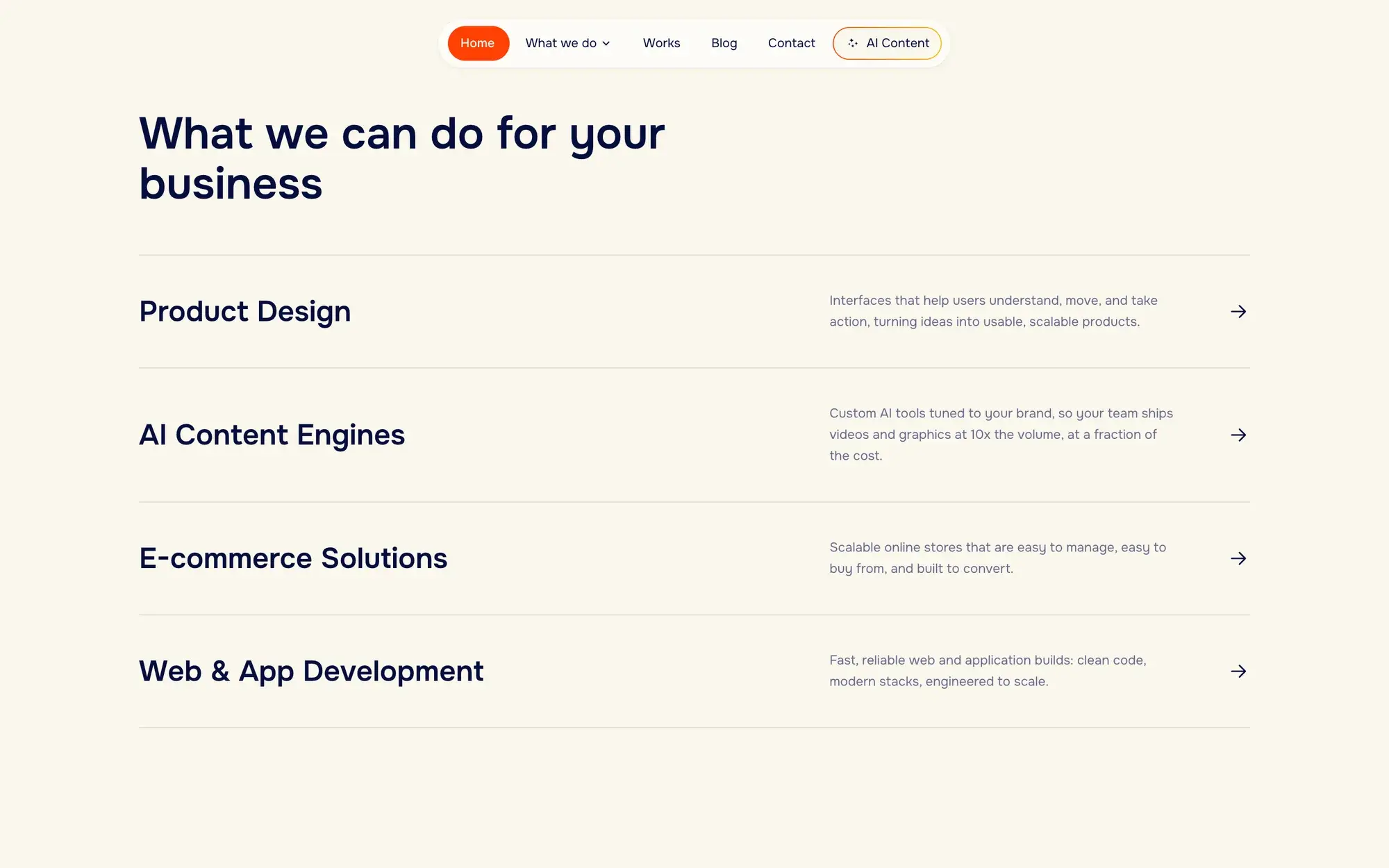
Task: Navigate to the Blog page
Action: pyautogui.click(x=724, y=43)
